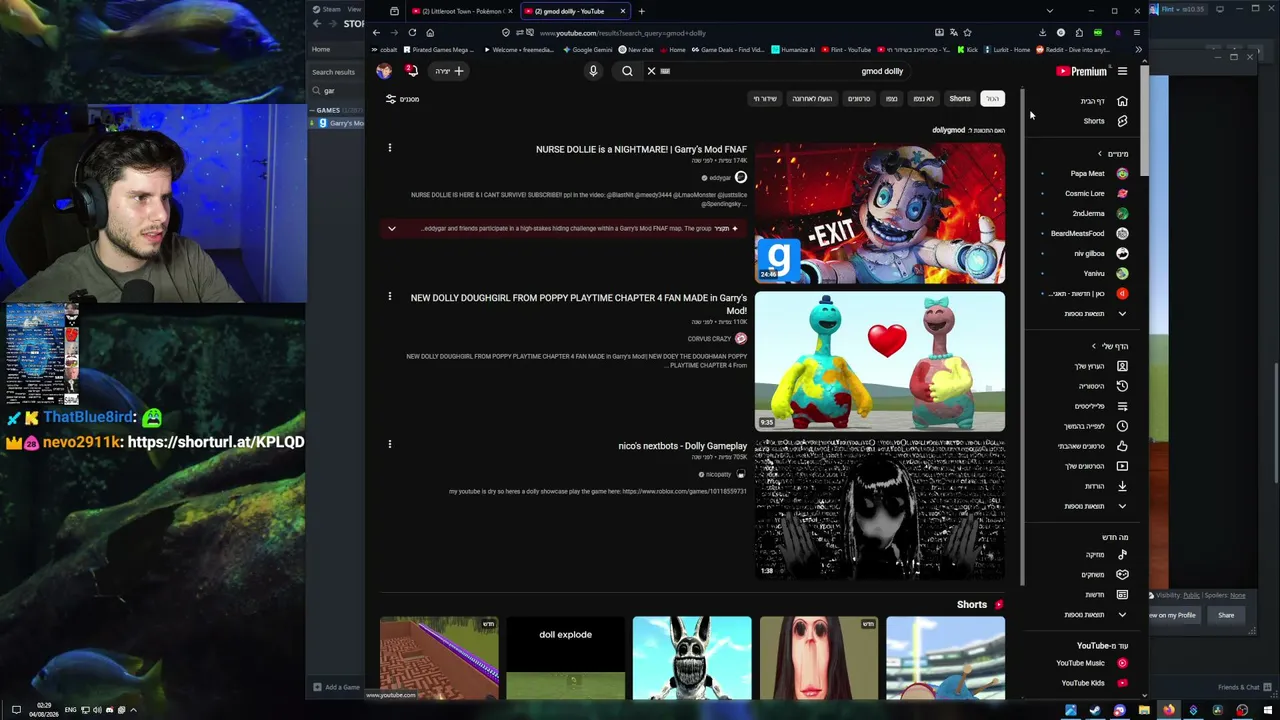Expand the Subscriptions section header
This screenshot has width=1280, height=720.
(1112, 154)
